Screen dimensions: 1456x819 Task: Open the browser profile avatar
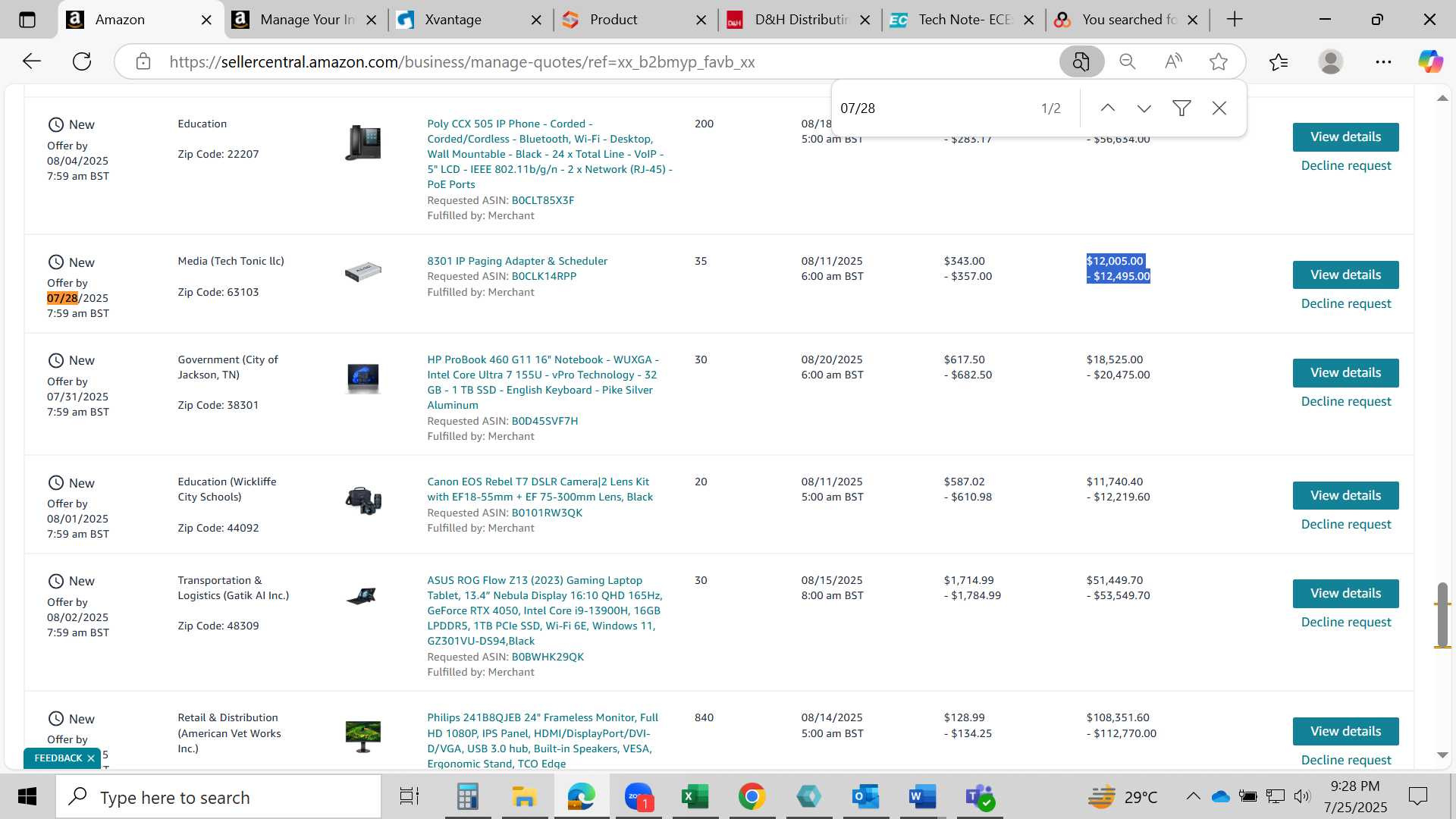(x=1331, y=61)
